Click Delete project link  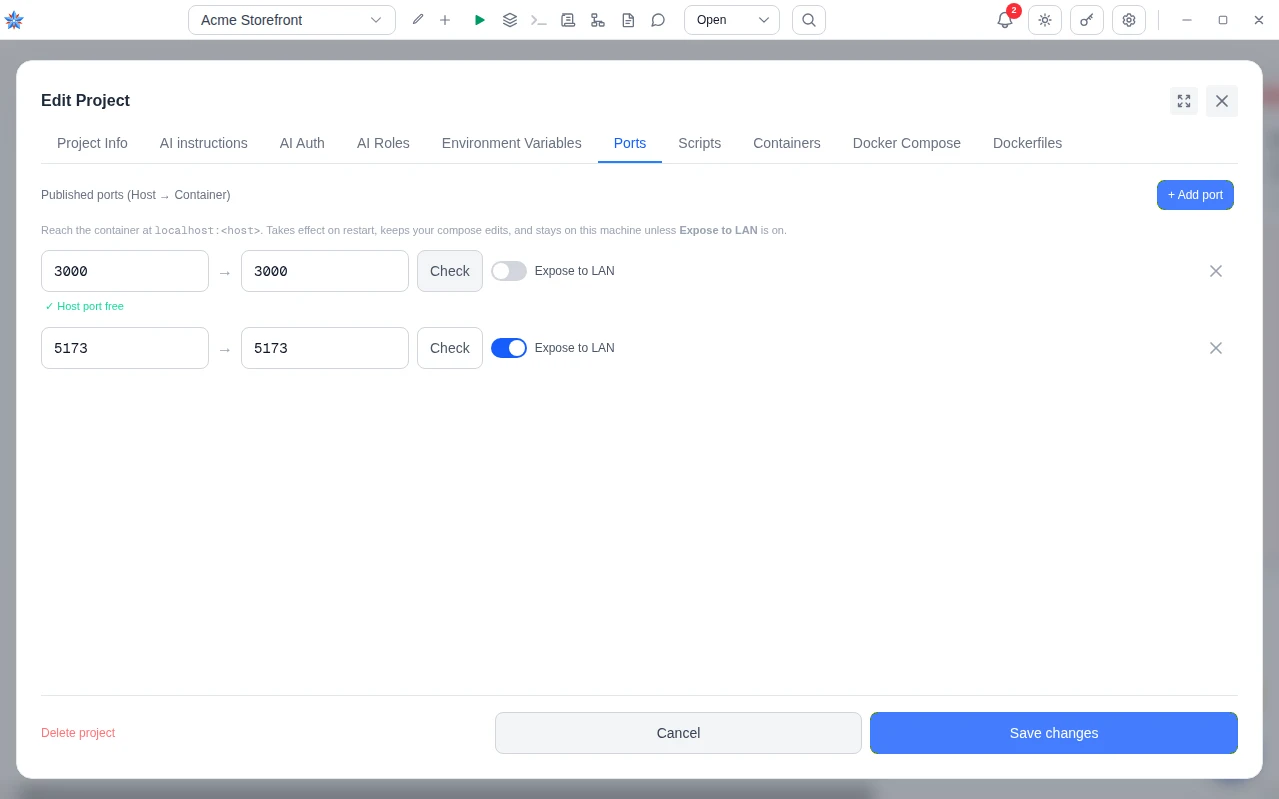(x=78, y=733)
